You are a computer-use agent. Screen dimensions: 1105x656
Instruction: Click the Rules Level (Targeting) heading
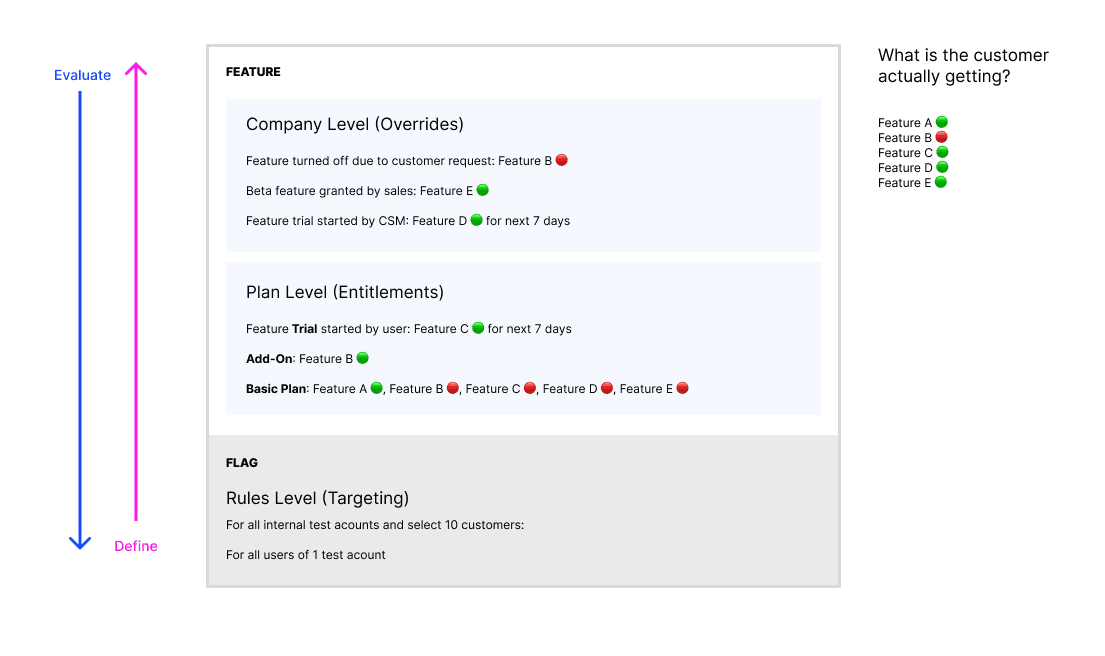[x=317, y=498]
